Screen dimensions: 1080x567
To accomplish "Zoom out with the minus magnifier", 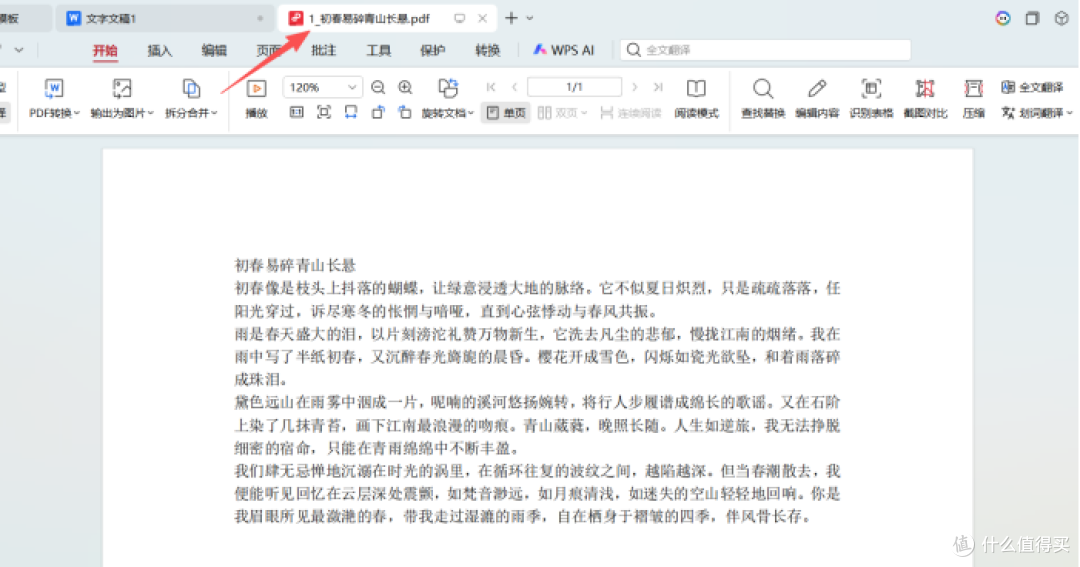I will tap(377, 87).
